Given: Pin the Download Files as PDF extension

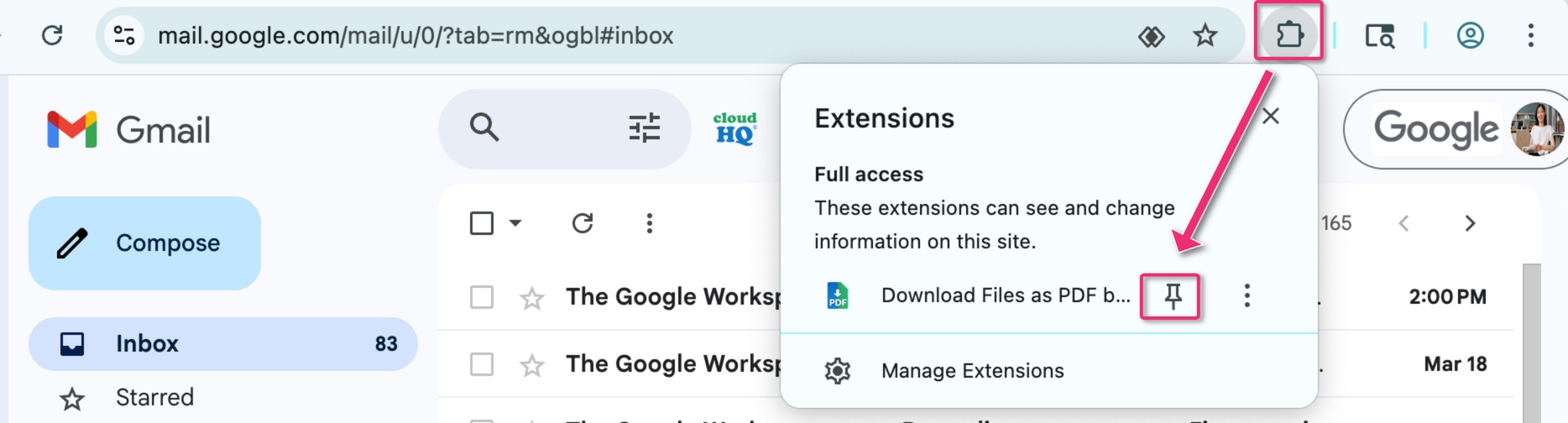Looking at the screenshot, I should point(1172,295).
